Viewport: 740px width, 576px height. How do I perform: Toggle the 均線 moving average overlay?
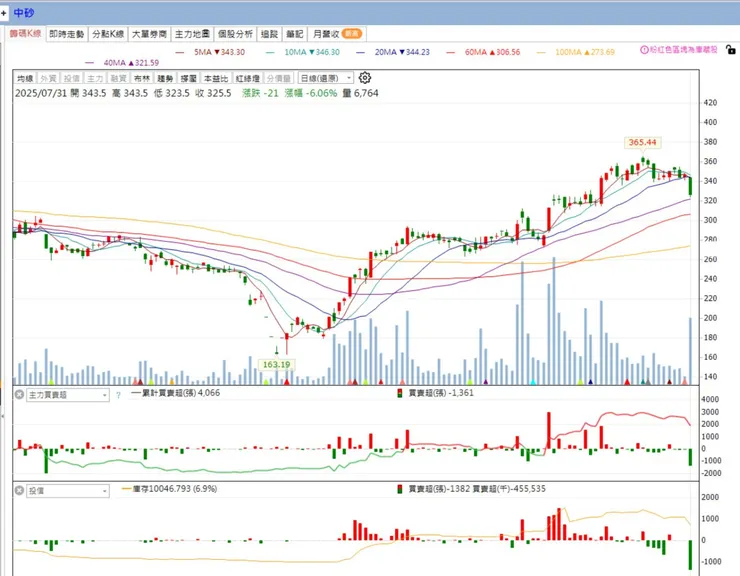25,78
